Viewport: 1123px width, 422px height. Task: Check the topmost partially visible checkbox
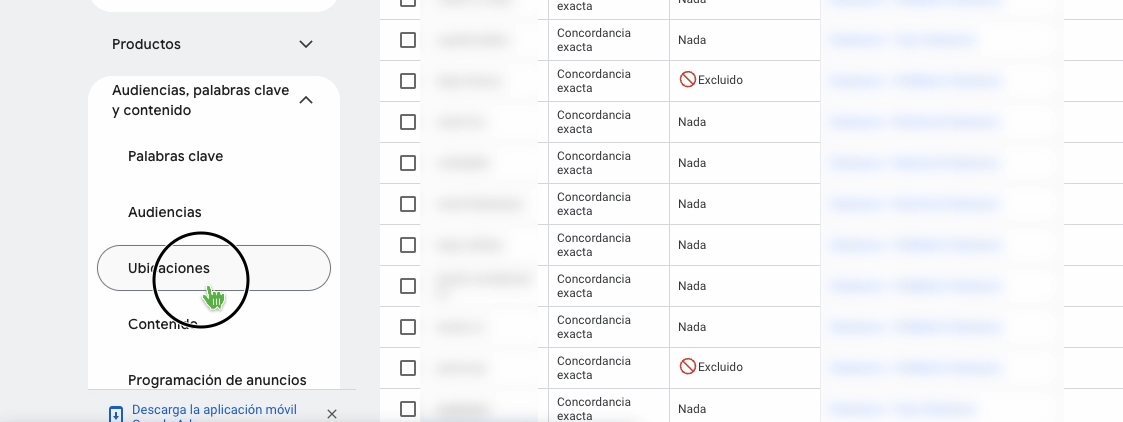(408, 3)
